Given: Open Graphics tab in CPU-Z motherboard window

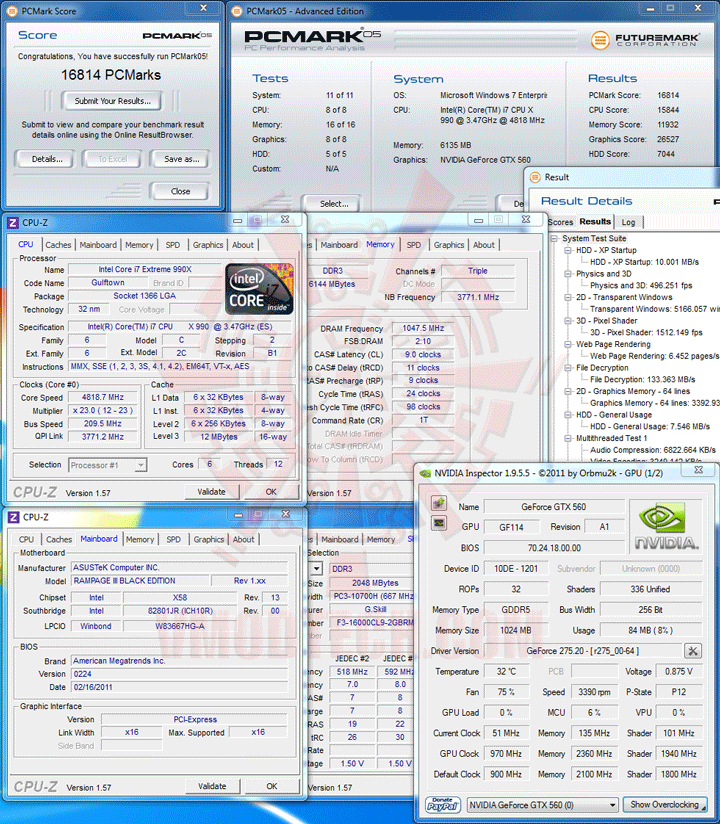Looking at the screenshot, I should coord(209,539).
